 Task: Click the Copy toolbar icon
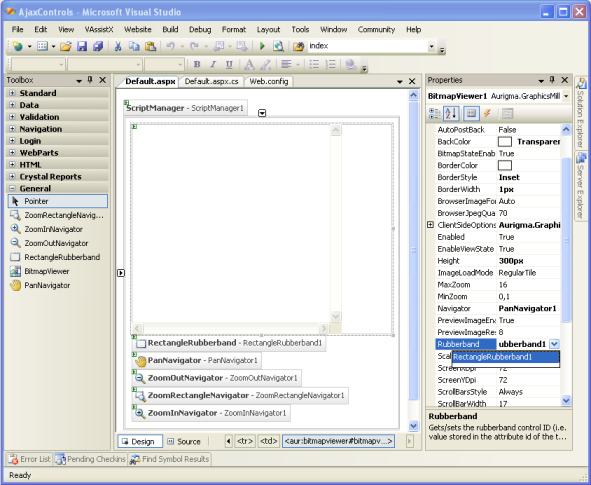pos(134,46)
